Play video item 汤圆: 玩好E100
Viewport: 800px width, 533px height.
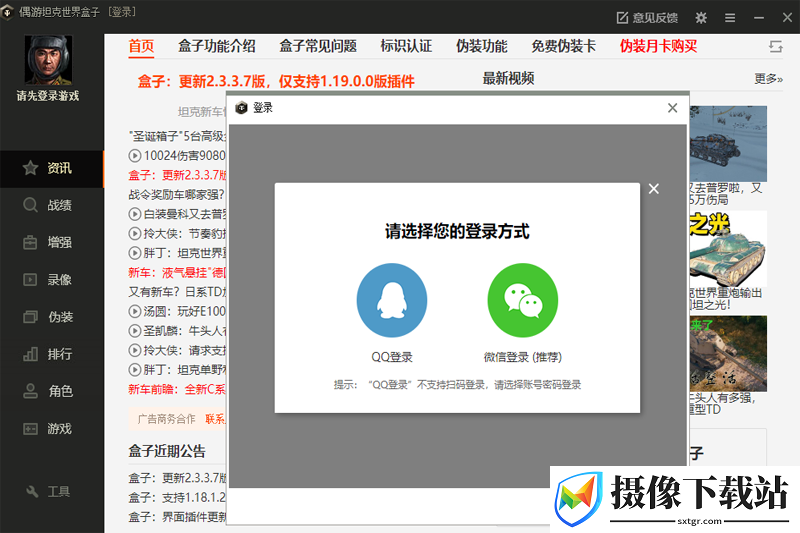click(177, 311)
